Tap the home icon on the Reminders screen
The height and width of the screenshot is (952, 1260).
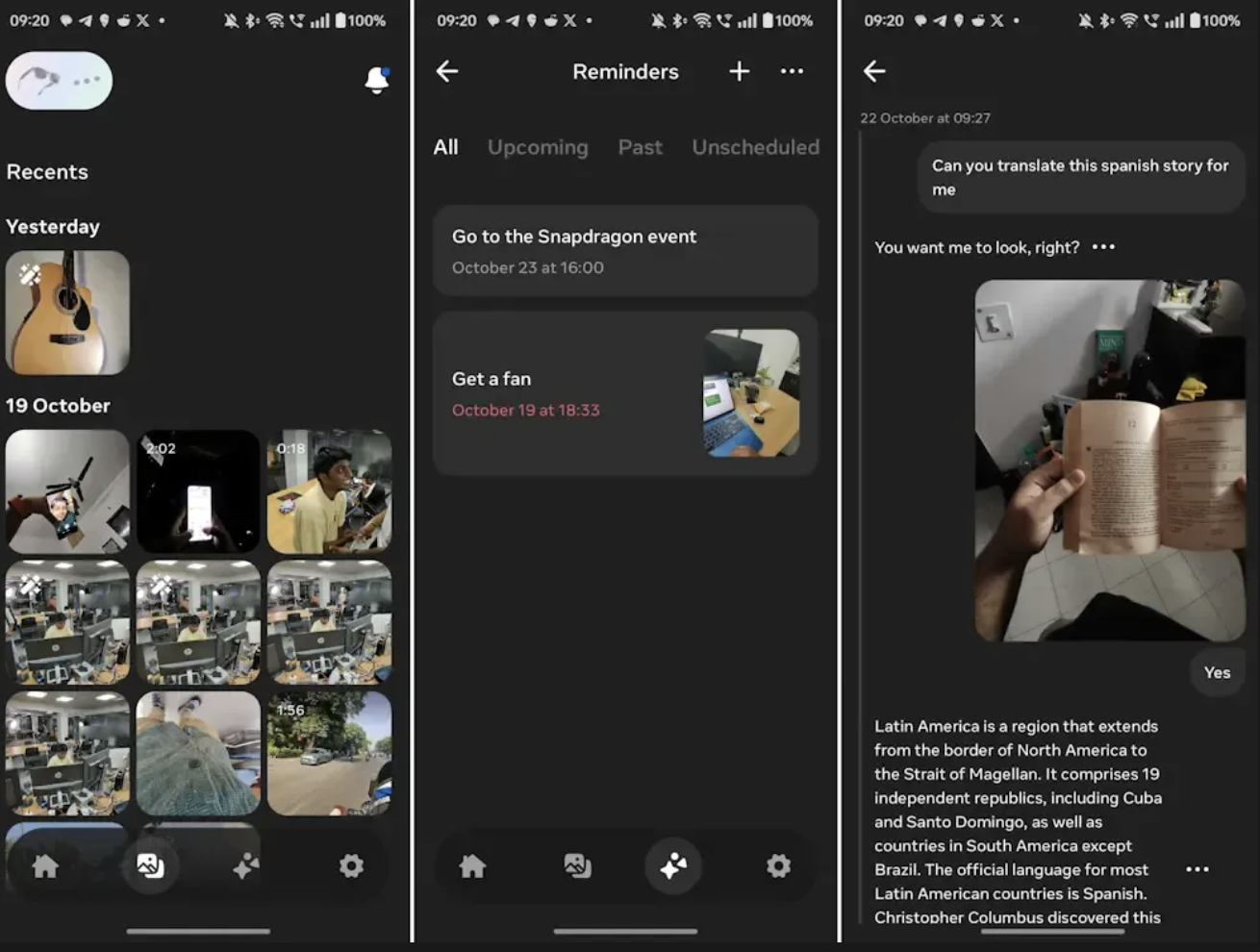472,866
